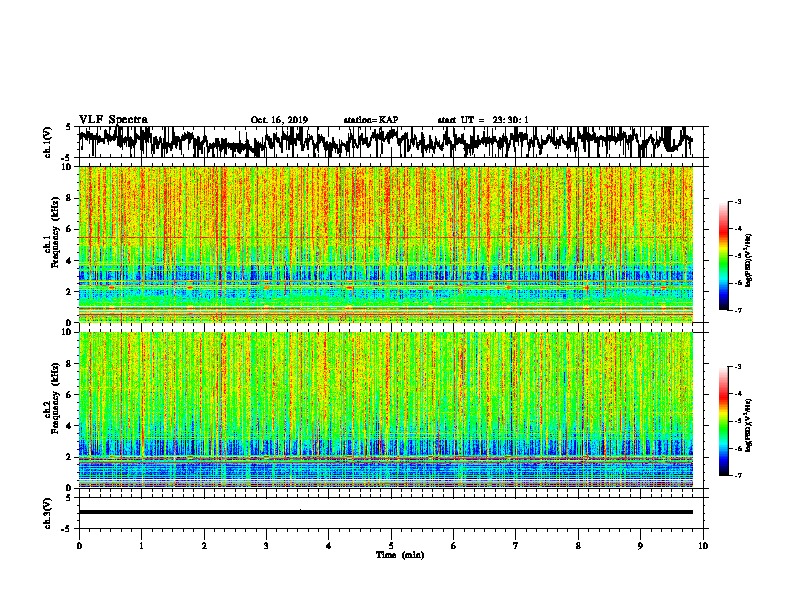Click the "8" kHz tick of ch.1 spectrogram
This screenshot has width=792, height=612.
[x=70, y=198]
